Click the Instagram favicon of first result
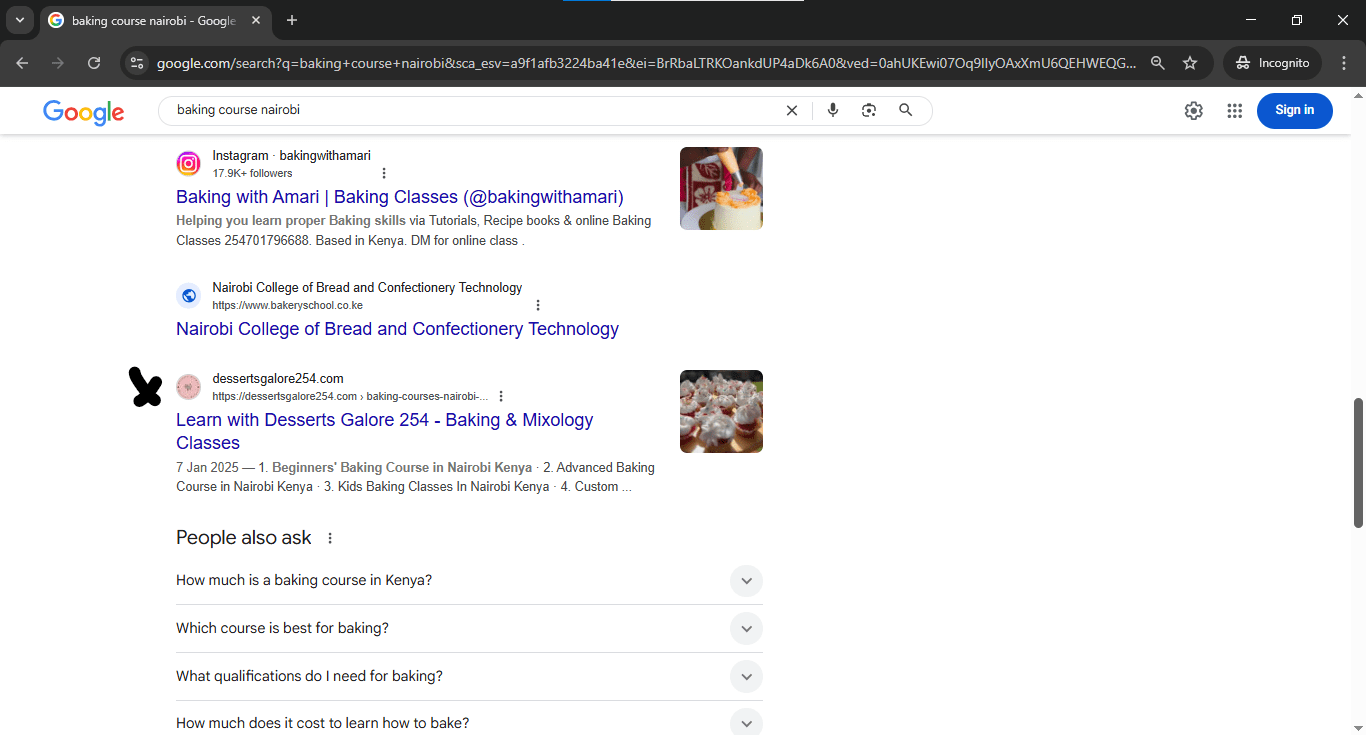Screen dimensions: 1366x735 (188, 163)
